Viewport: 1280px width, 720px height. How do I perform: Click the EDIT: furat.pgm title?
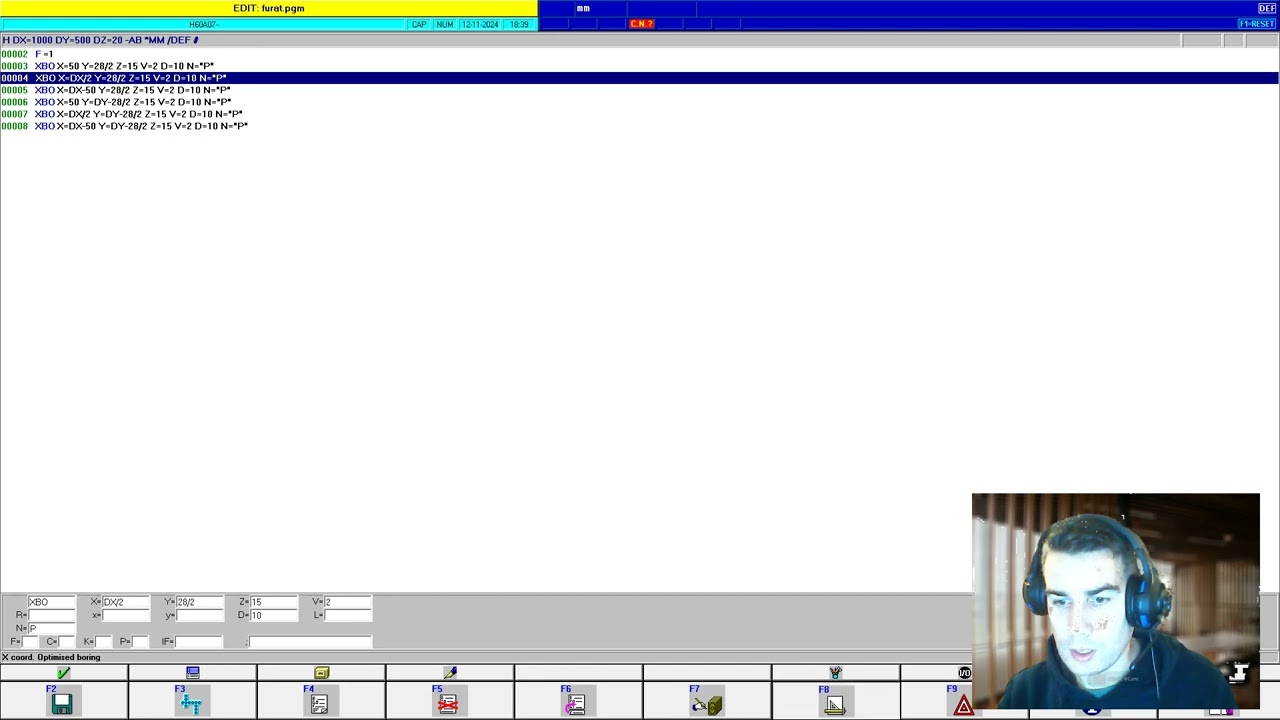pos(269,8)
